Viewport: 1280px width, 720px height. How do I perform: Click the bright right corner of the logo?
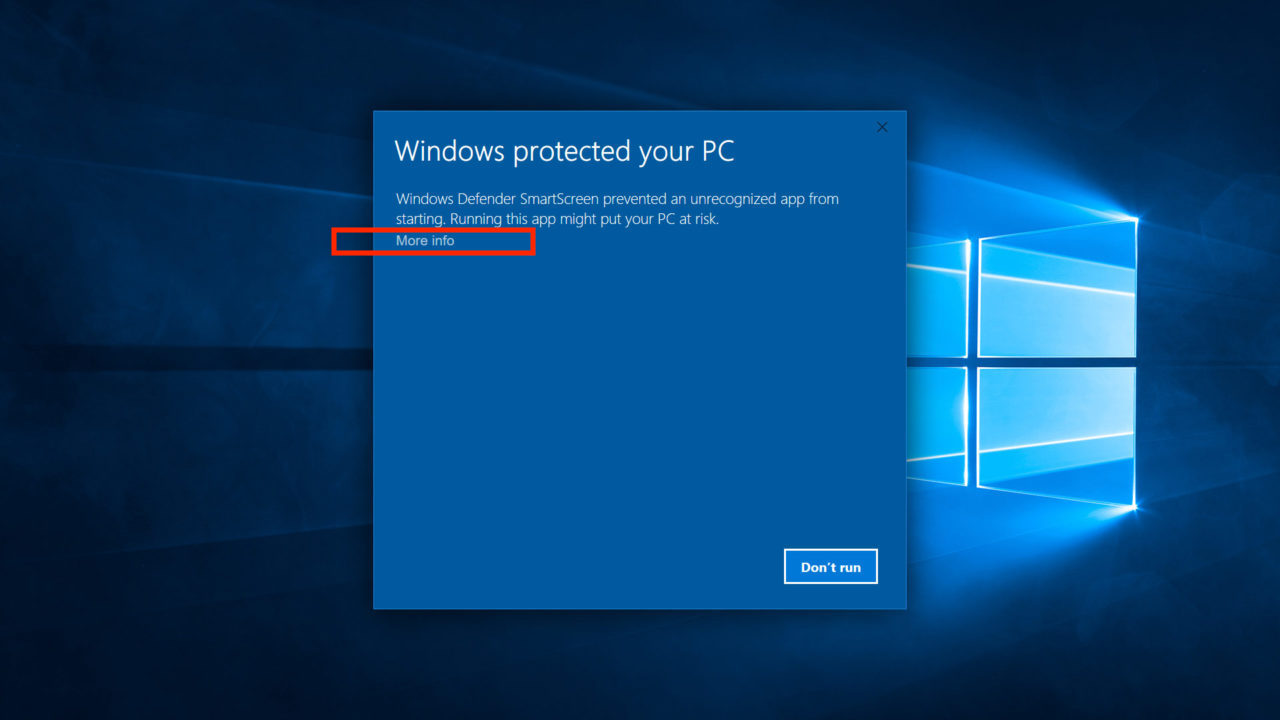1136,219
